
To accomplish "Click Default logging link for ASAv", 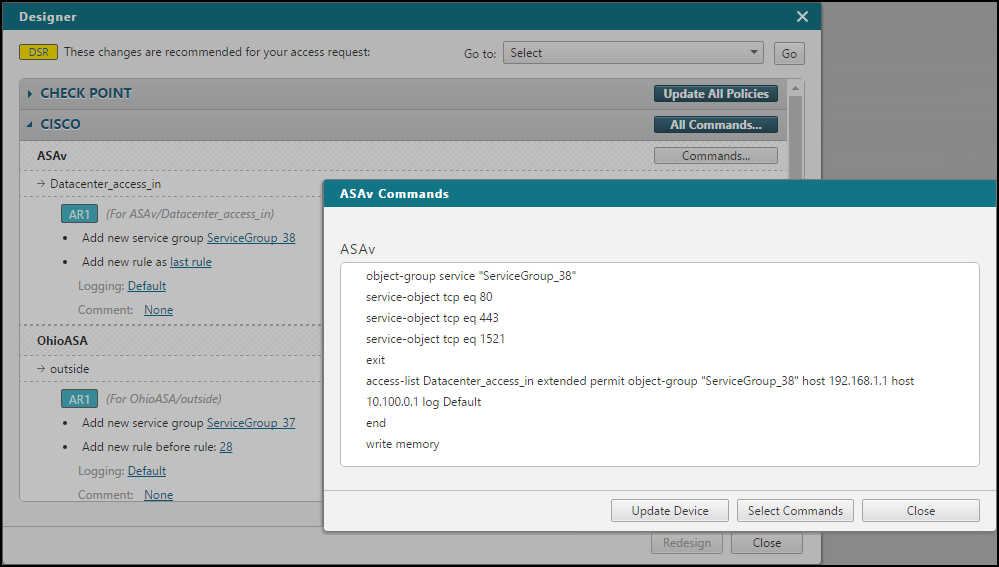I will coord(147,286).
